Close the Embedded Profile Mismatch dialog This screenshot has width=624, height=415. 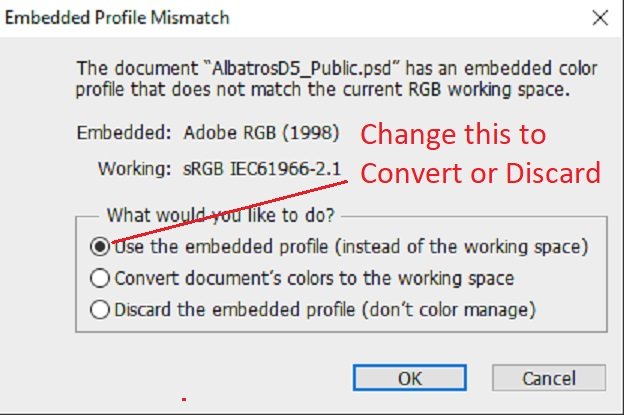[600, 17]
